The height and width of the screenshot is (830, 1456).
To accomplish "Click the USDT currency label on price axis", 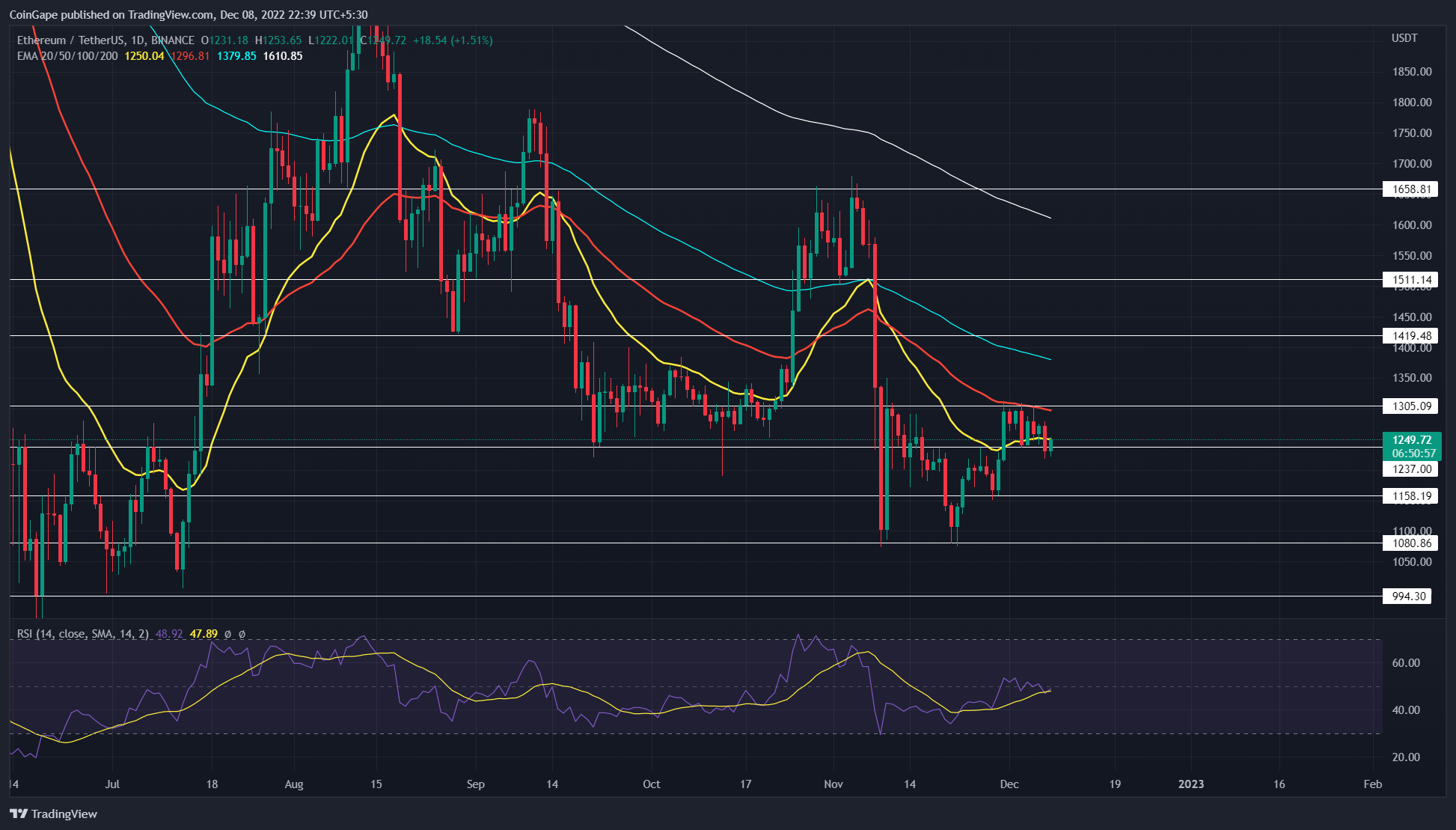I will tap(1404, 38).
